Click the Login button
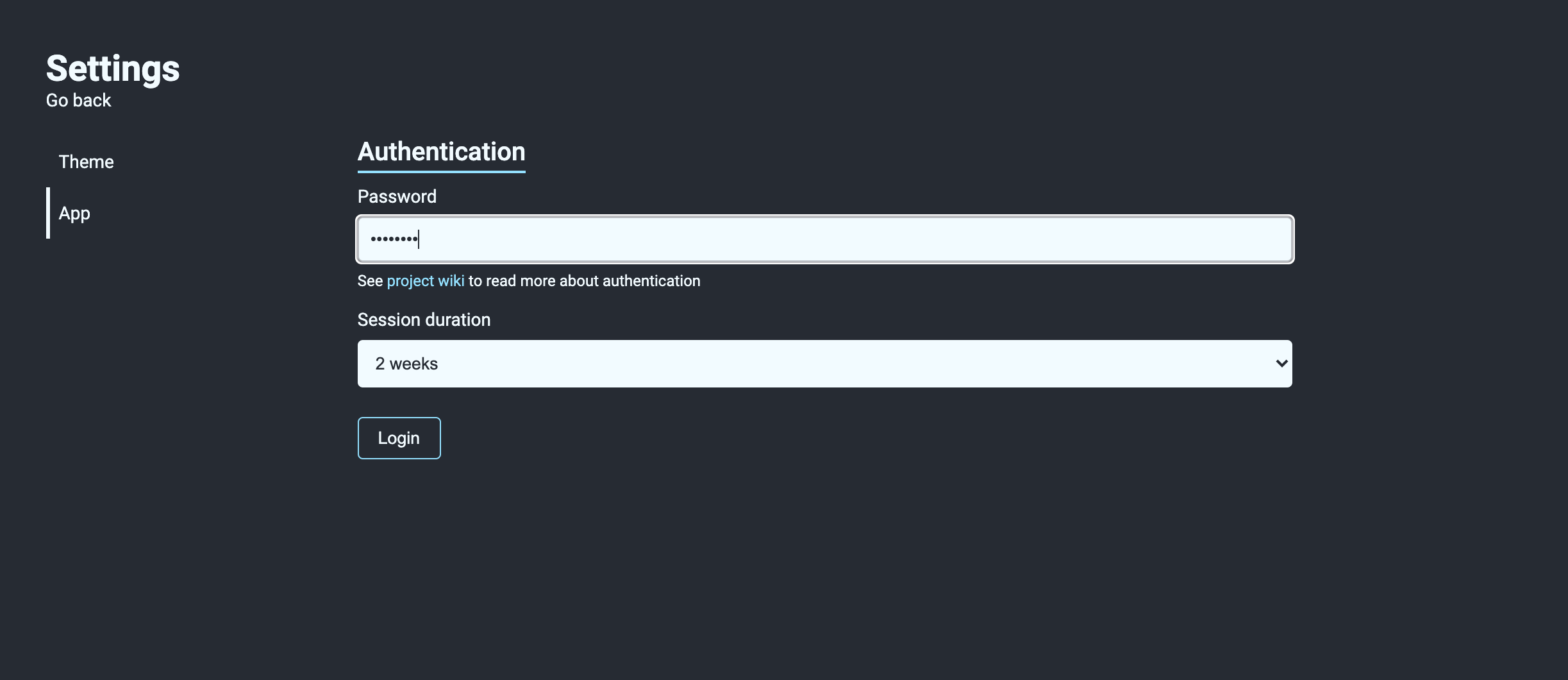The width and height of the screenshot is (1568, 680). [399, 438]
